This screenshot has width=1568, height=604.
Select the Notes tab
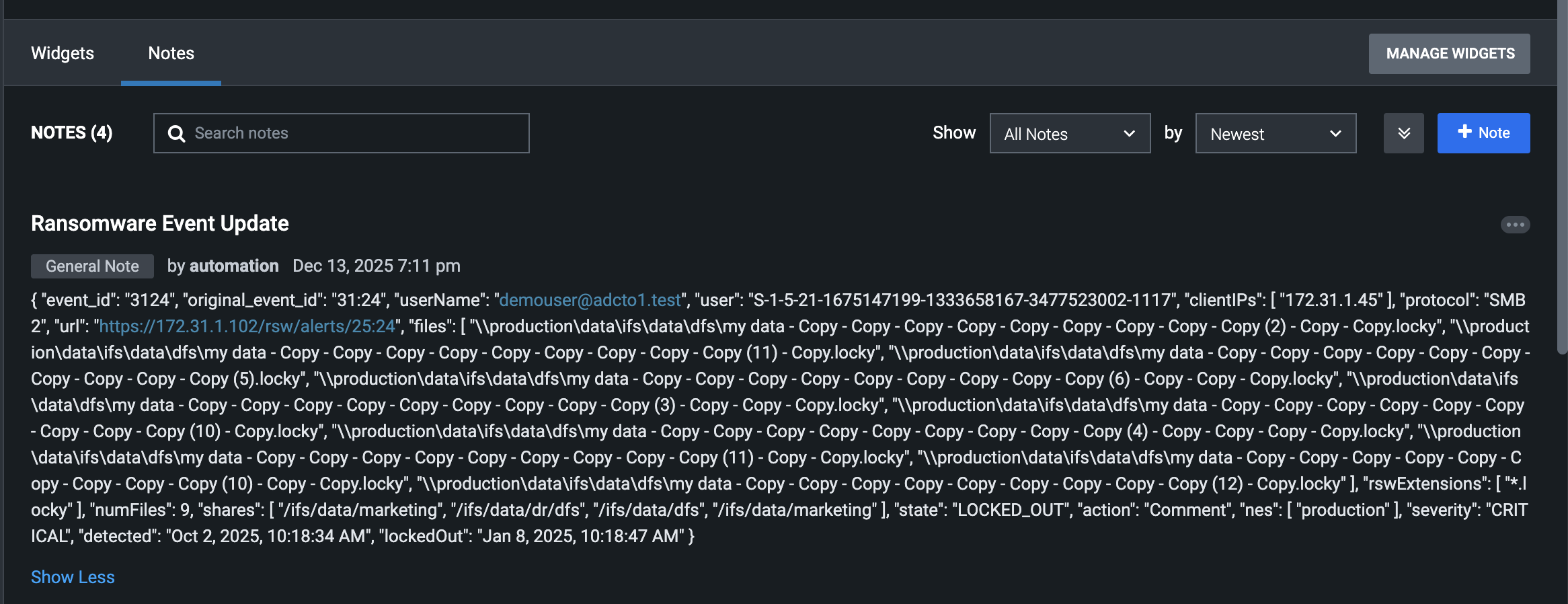pyautogui.click(x=171, y=53)
